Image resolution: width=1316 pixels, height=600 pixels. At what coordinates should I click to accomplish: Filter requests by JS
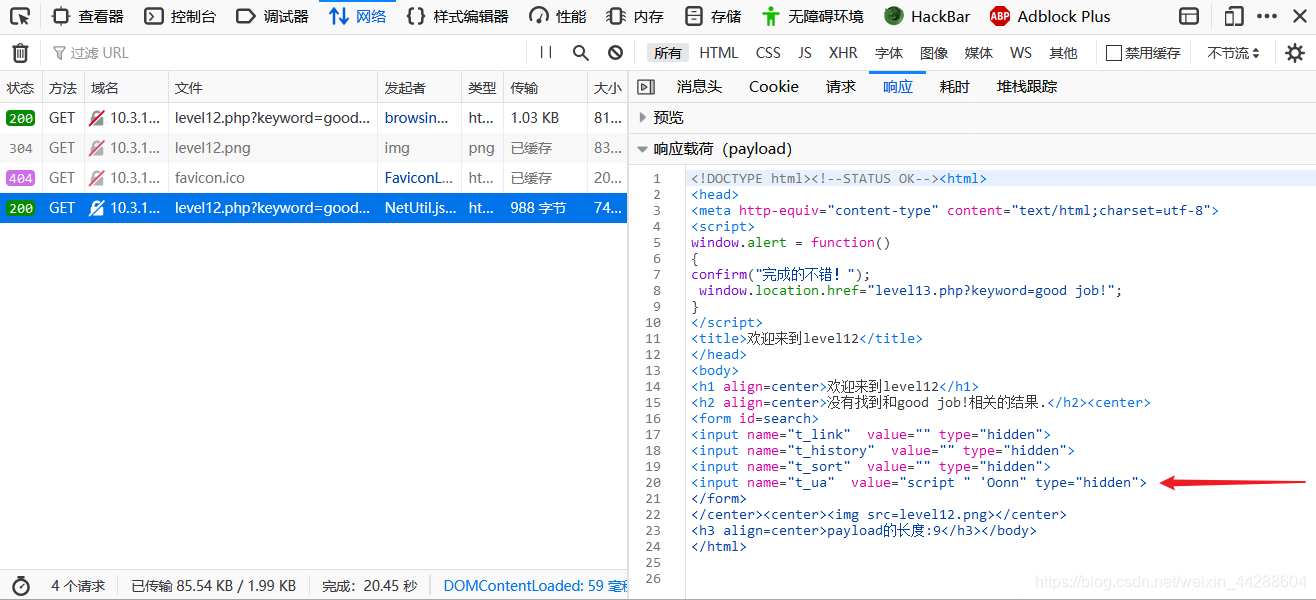click(805, 53)
